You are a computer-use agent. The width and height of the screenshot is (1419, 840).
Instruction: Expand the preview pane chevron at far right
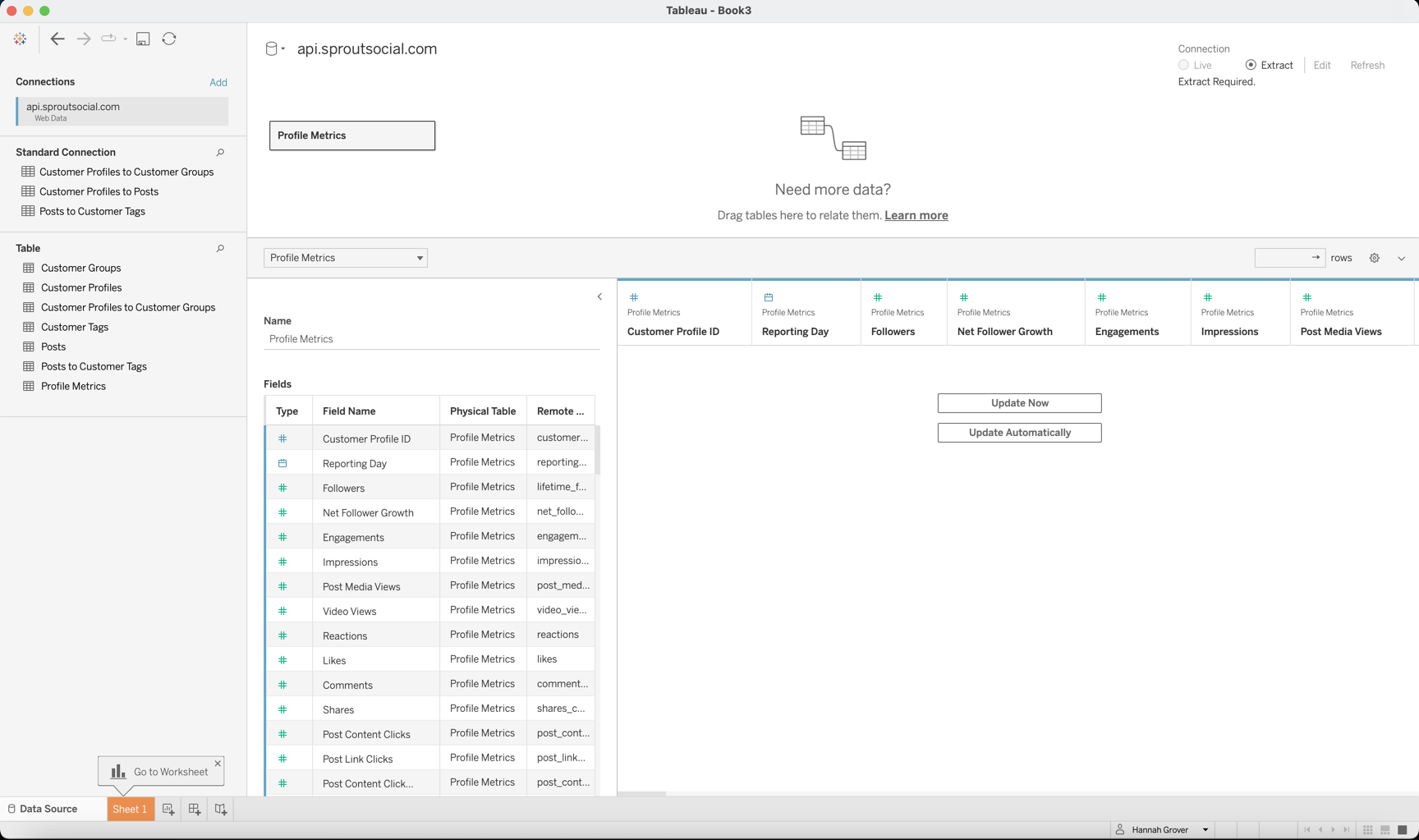pos(1402,258)
